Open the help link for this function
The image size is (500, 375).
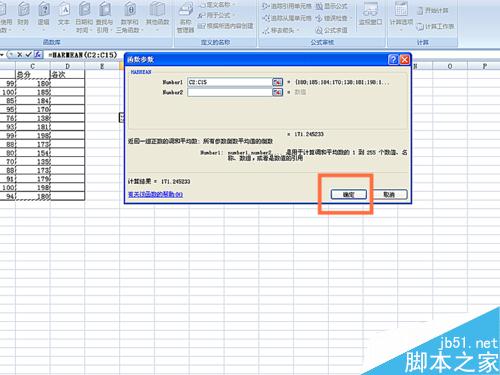tap(156, 194)
